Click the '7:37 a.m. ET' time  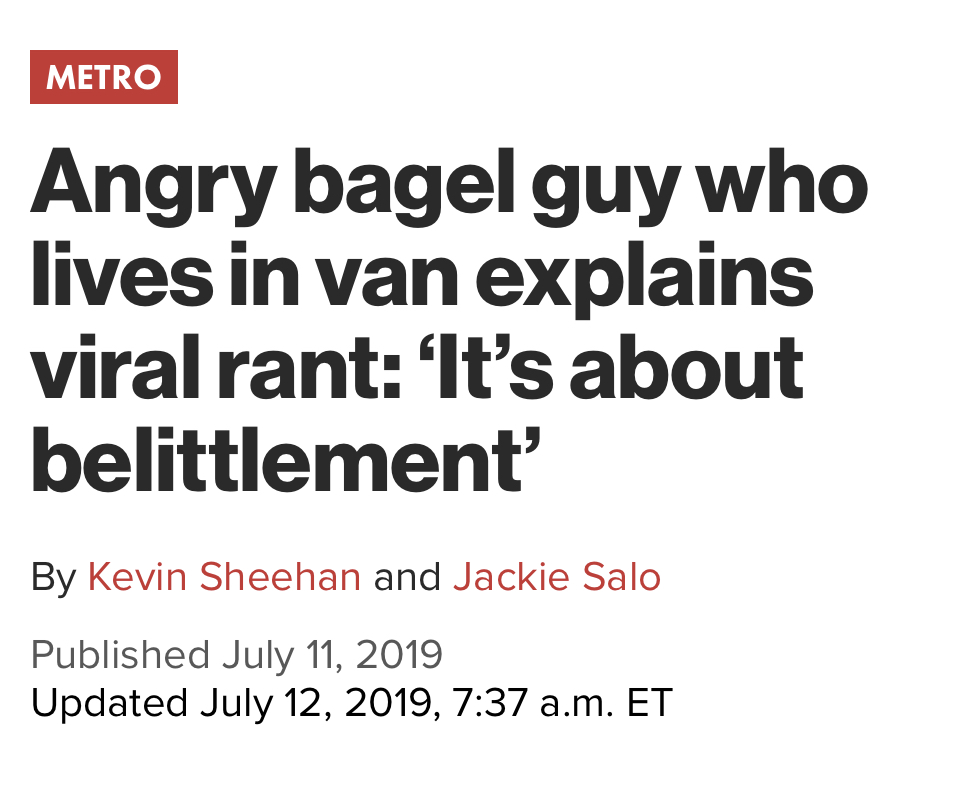[562, 703]
